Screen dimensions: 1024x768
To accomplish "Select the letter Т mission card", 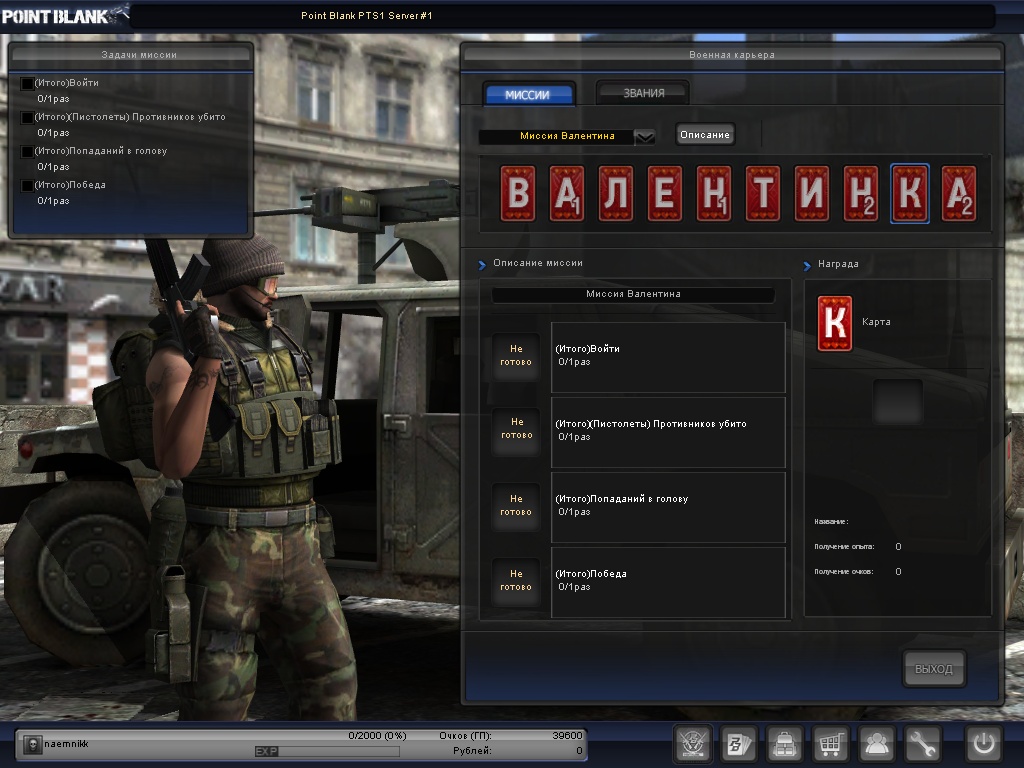I will [763, 193].
